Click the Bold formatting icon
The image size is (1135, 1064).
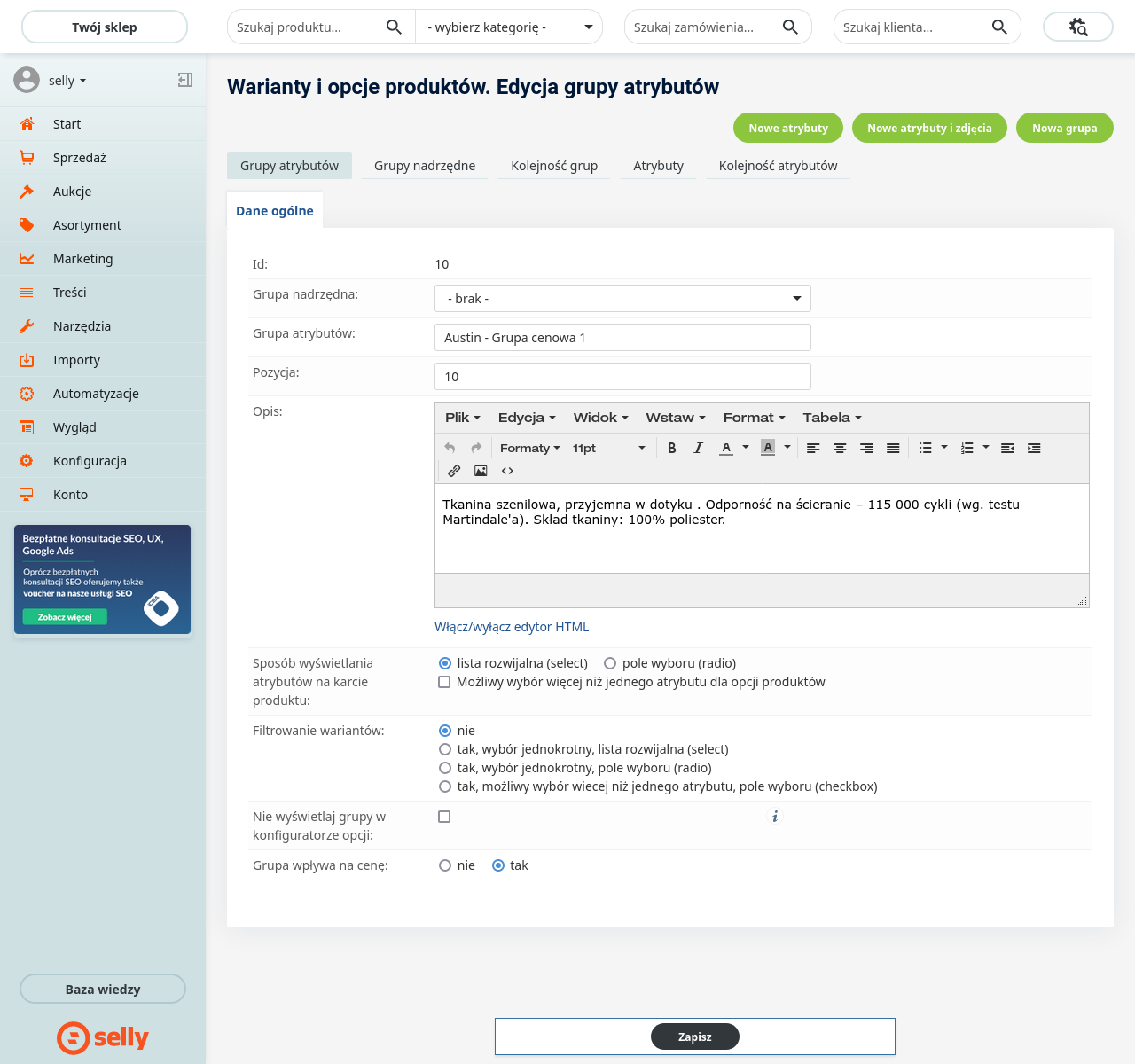672,448
